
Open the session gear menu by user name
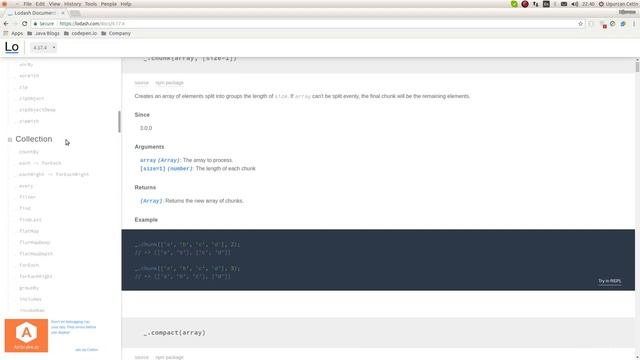coord(619,4)
